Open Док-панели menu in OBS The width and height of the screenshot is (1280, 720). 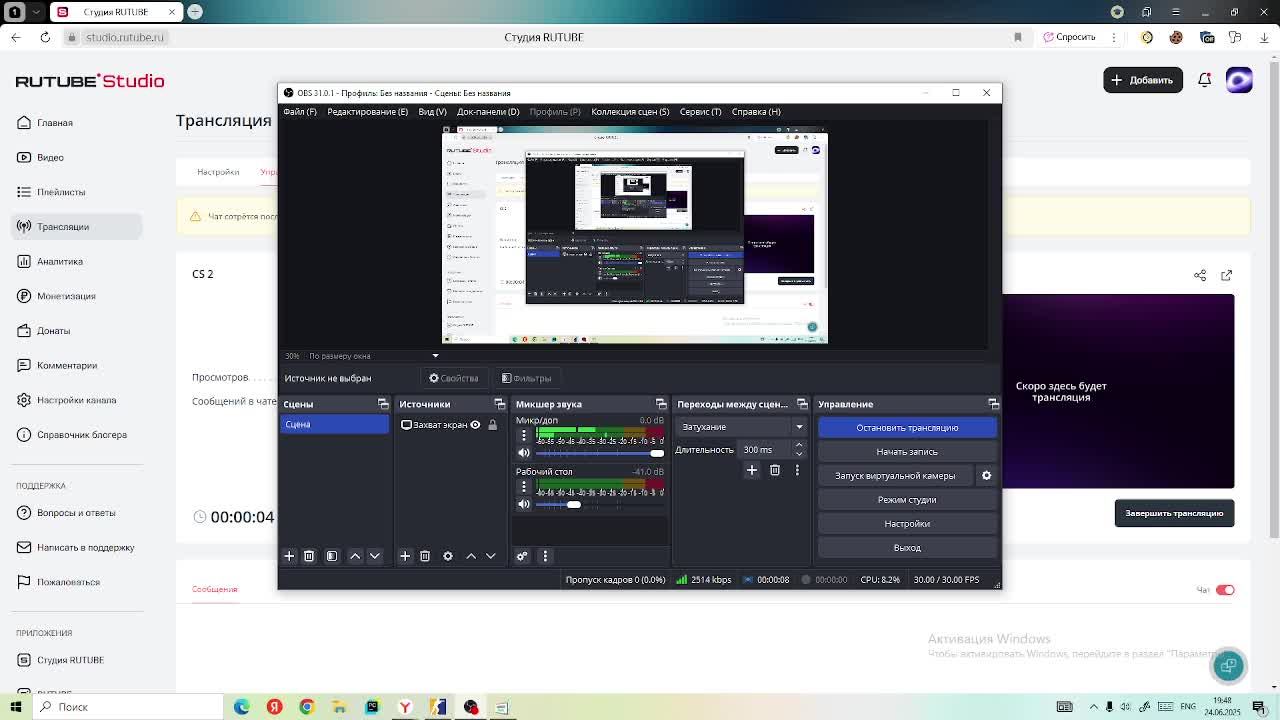click(x=488, y=112)
